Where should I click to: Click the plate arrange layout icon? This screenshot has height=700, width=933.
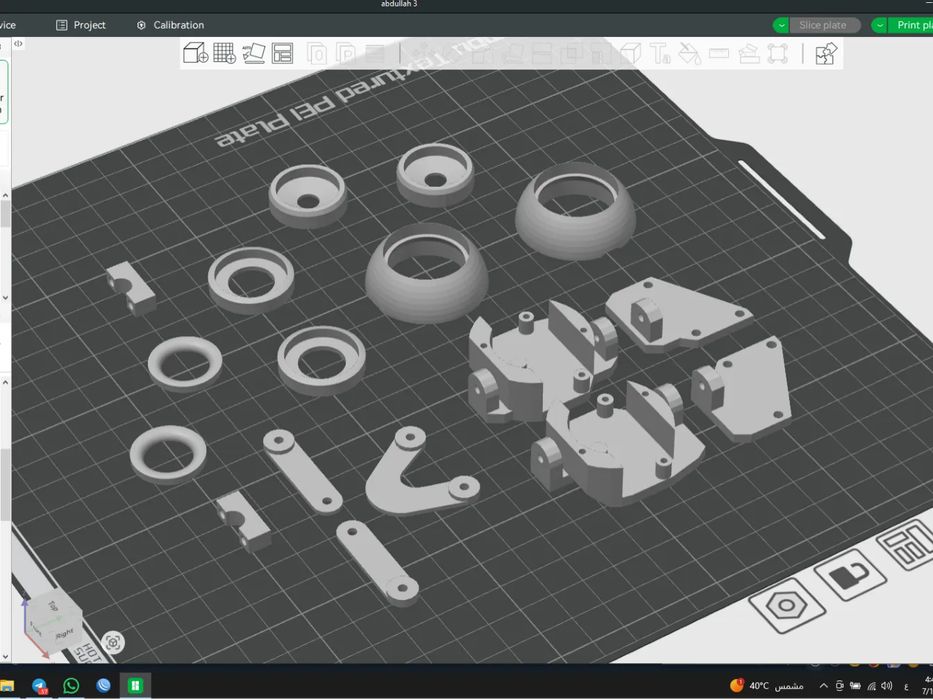[x=907, y=545]
